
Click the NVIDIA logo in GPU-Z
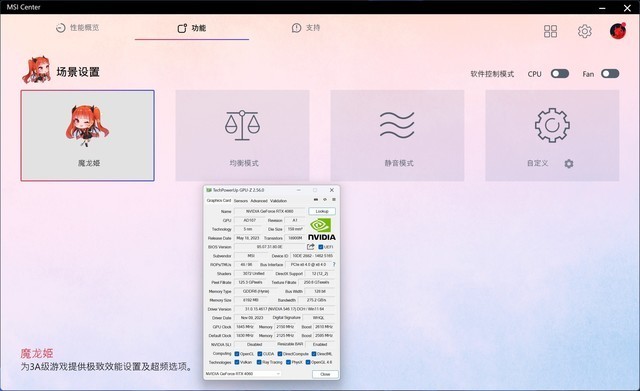(x=322, y=229)
